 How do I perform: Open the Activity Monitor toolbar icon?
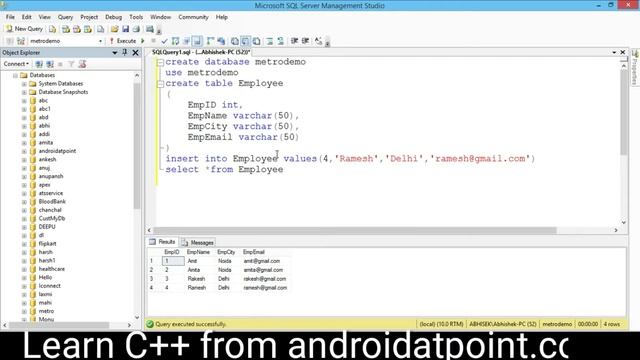click(150, 29)
